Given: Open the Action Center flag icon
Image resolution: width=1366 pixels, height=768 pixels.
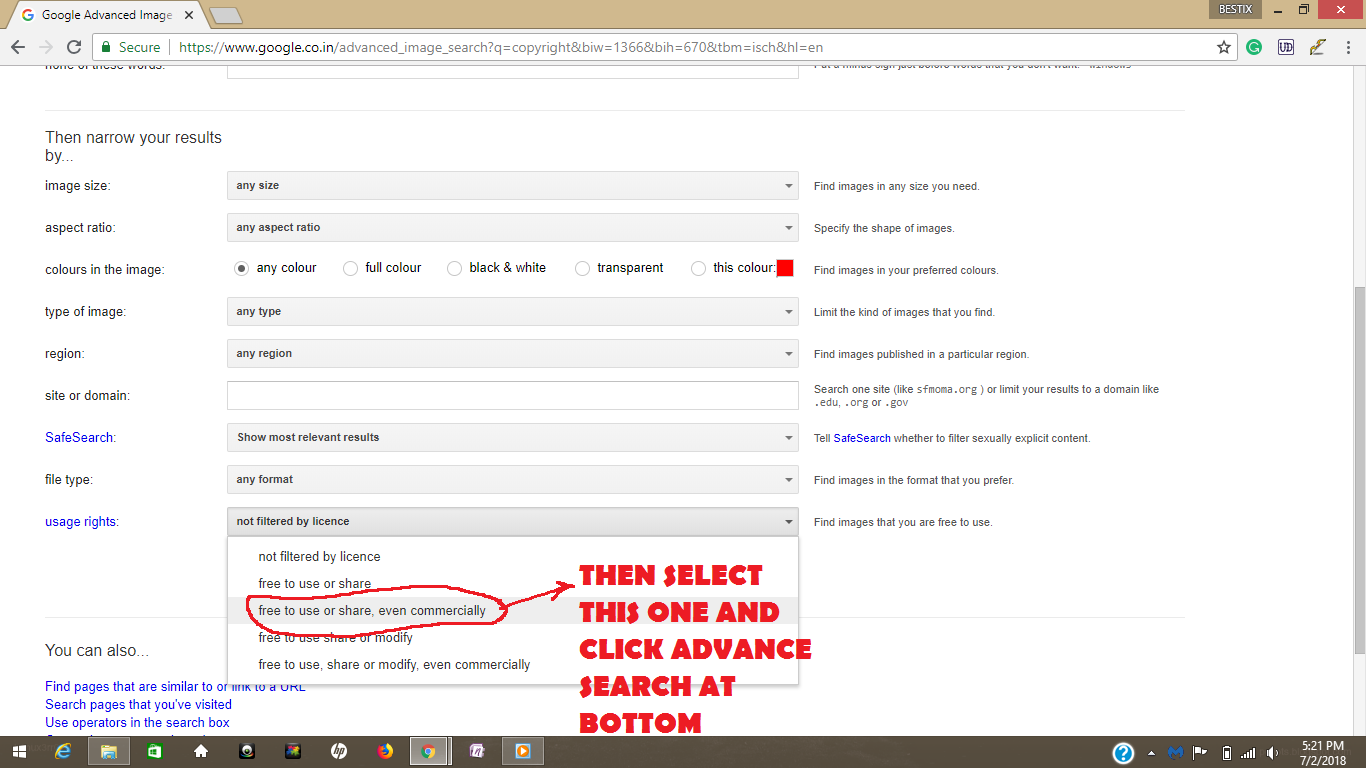Looking at the screenshot, I should coord(1201,753).
